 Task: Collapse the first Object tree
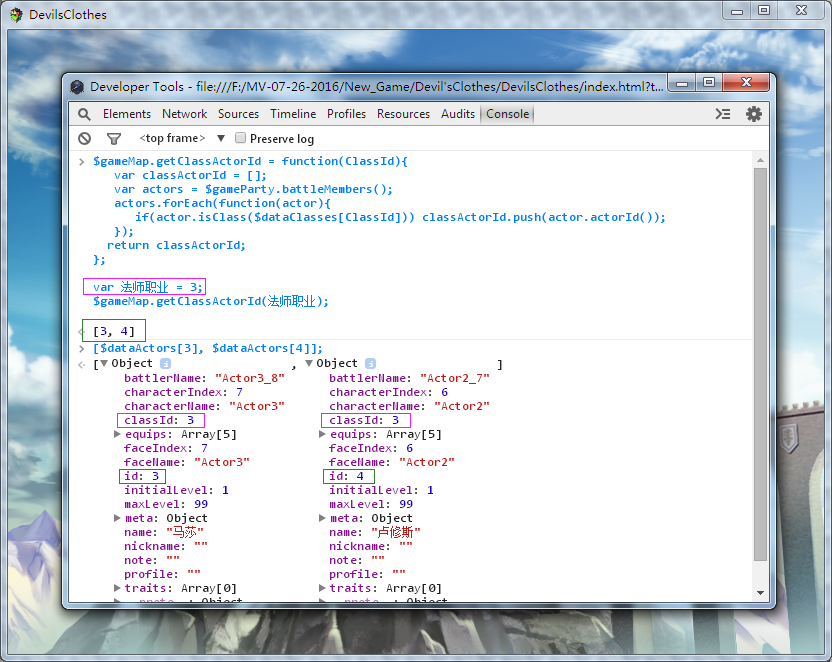(x=104, y=363)
